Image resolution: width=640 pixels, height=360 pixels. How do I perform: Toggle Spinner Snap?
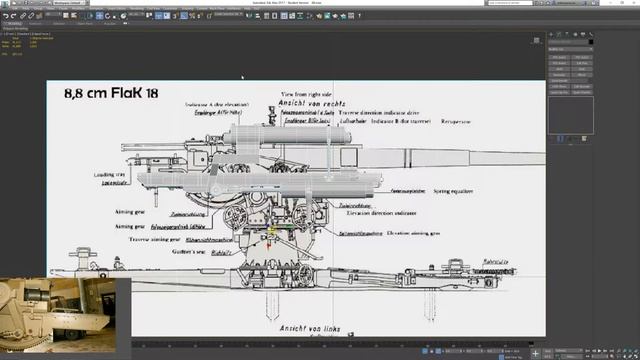200,16
